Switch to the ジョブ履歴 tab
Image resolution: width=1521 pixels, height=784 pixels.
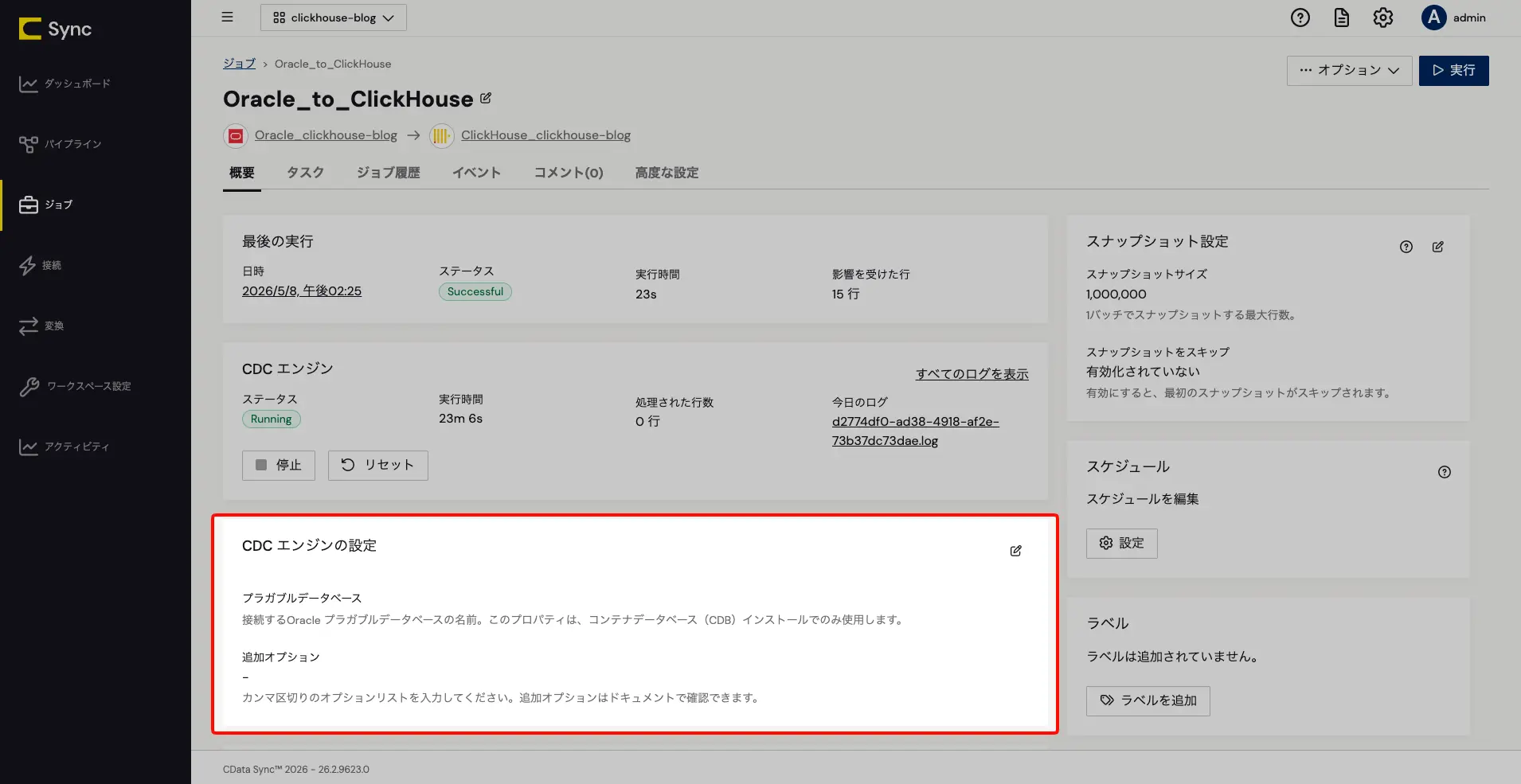tap(389, 173)
